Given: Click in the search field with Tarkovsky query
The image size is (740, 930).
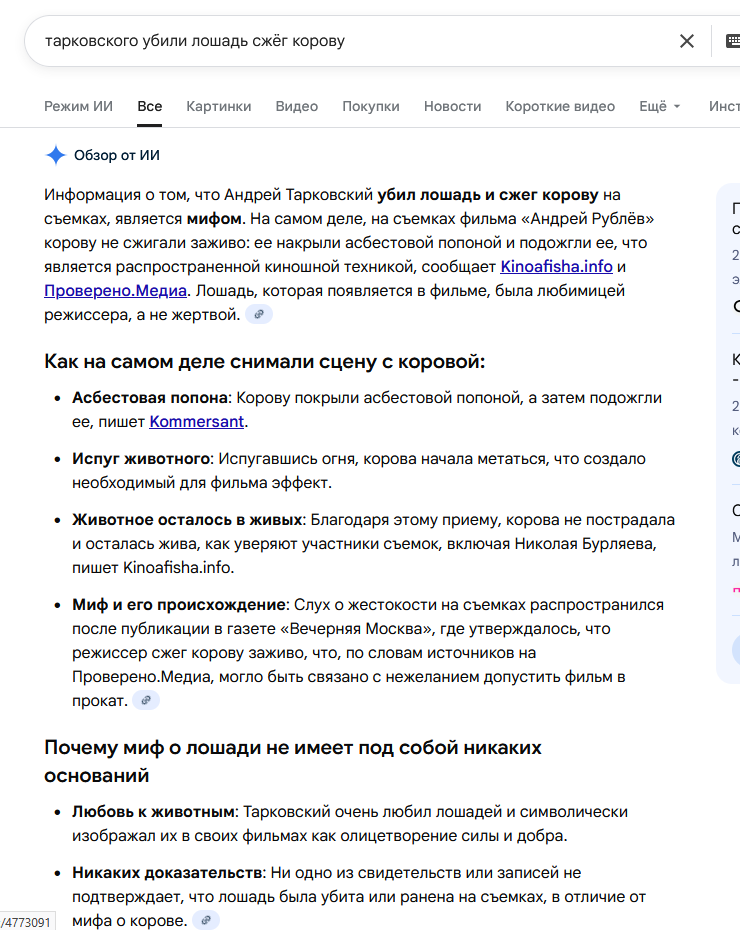Looking at the screenshot, I should [x=356, y=41].
